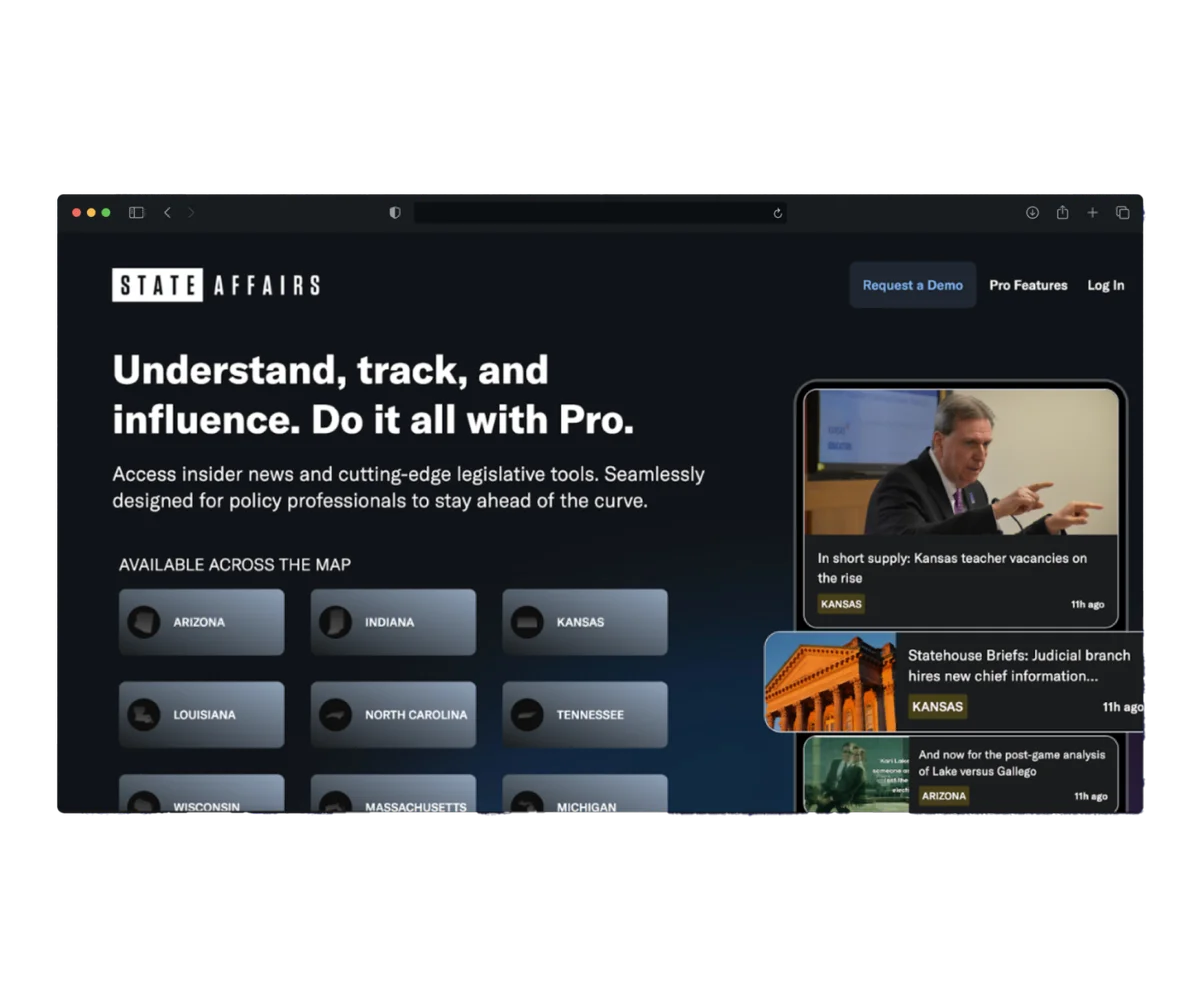Screen dimensions: 1200x1007
Task: Open a new tab with plus icon
Action: pos(1092,213)
